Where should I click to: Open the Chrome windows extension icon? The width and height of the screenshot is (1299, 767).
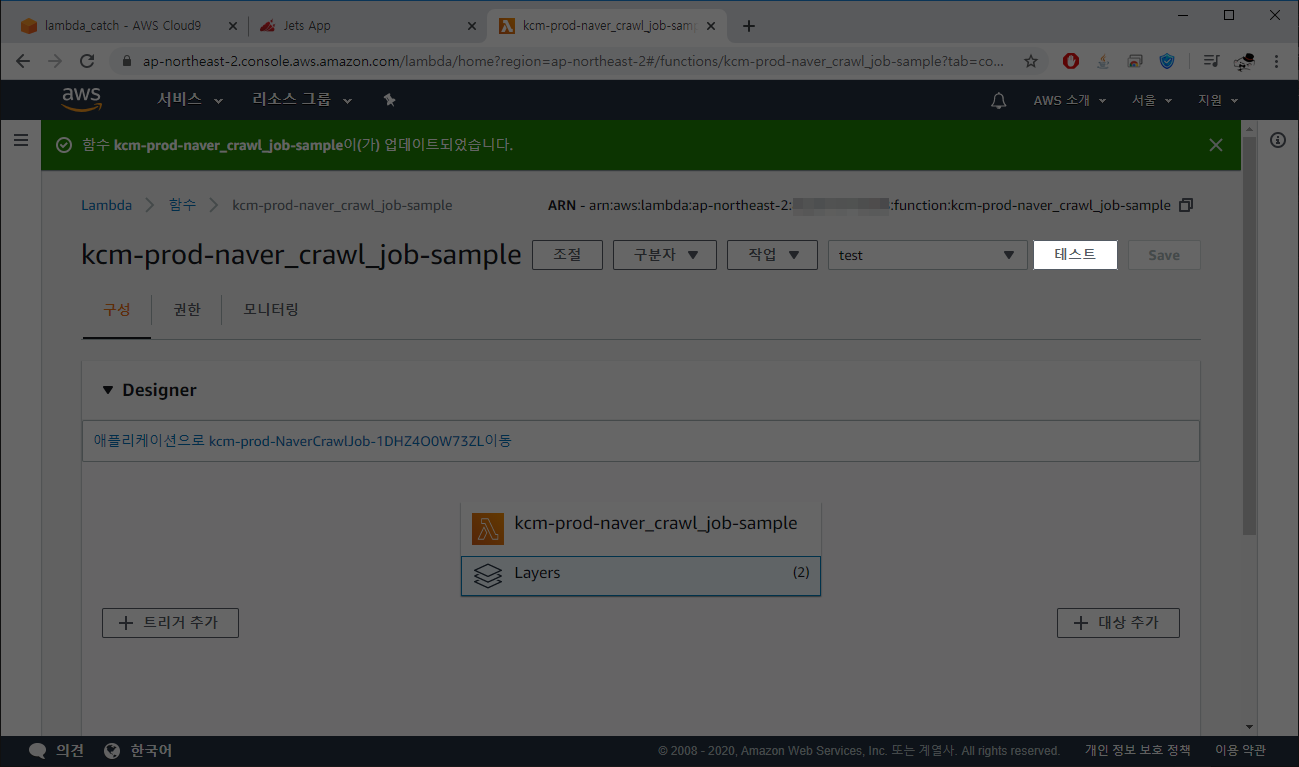point(1135,61)
